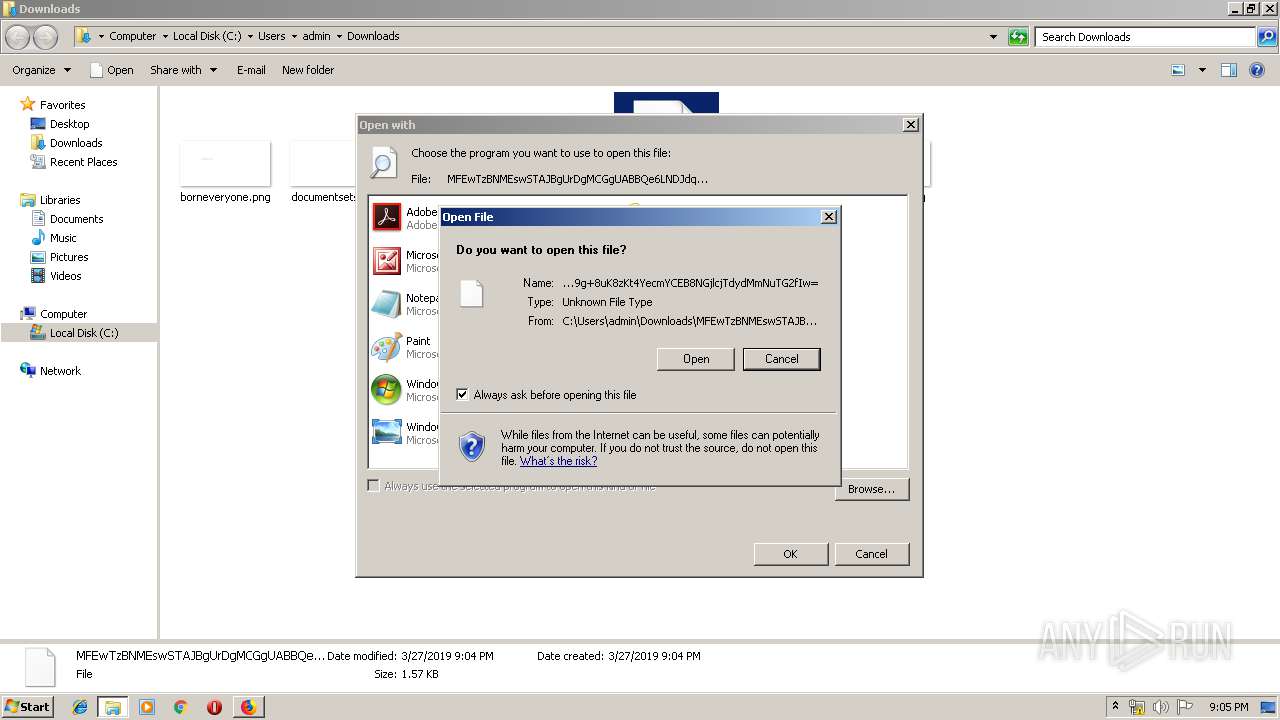Viewport: 1280px width, 720px height.
Task: Click OK in the Open with dialog
Action: (790, 554)
